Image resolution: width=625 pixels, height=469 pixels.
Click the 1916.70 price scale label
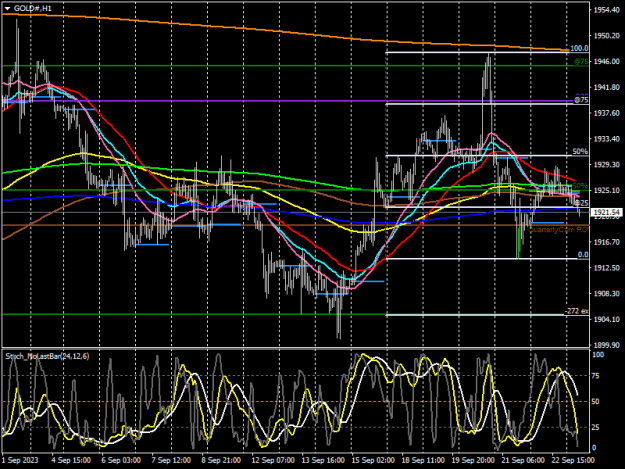point(606,242)
